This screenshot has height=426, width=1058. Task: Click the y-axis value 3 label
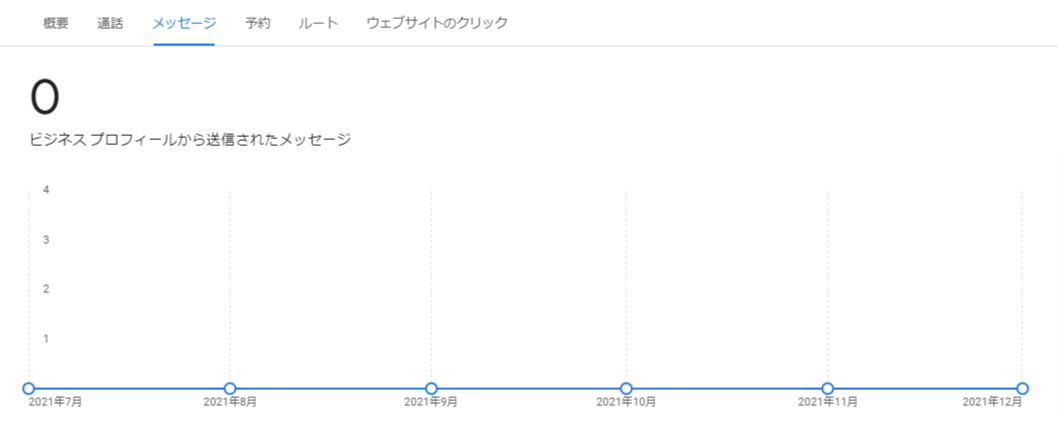(x=46, y=240)
